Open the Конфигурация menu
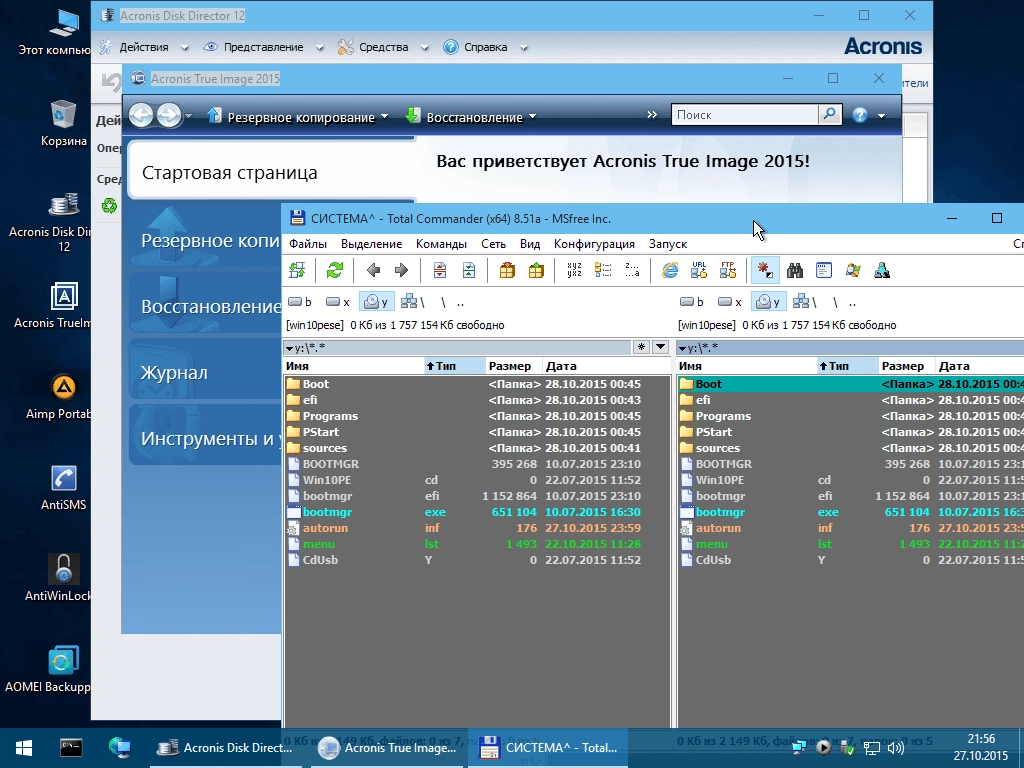 click(594, 244)
